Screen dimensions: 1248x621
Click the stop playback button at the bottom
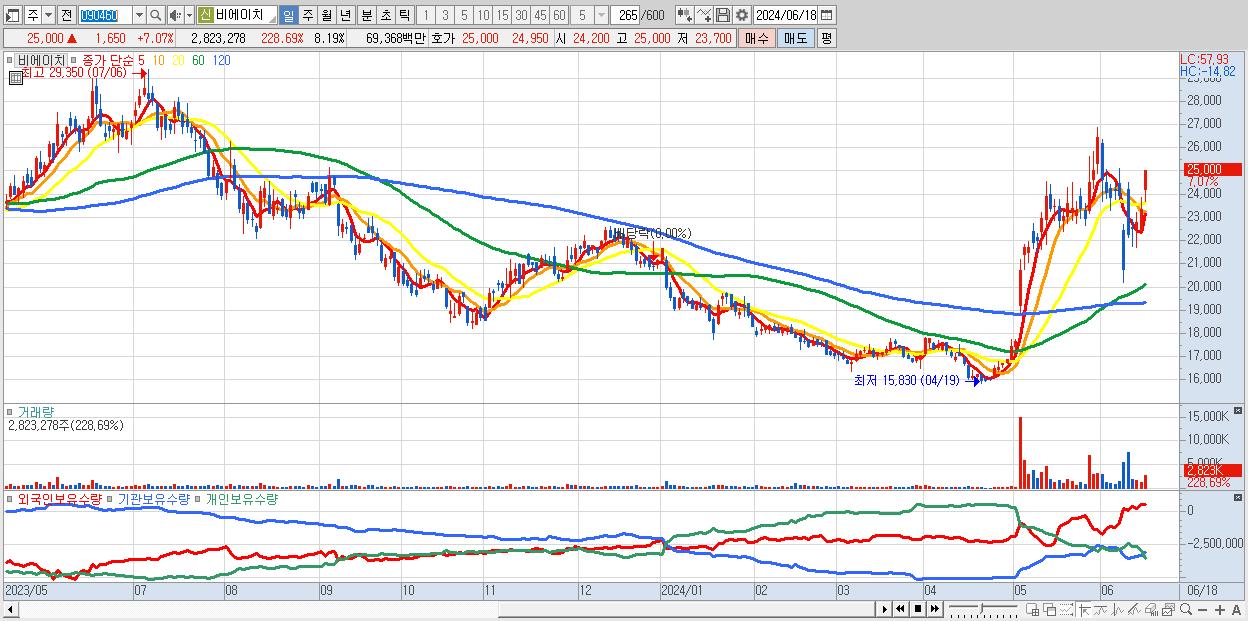click(918, 609)
